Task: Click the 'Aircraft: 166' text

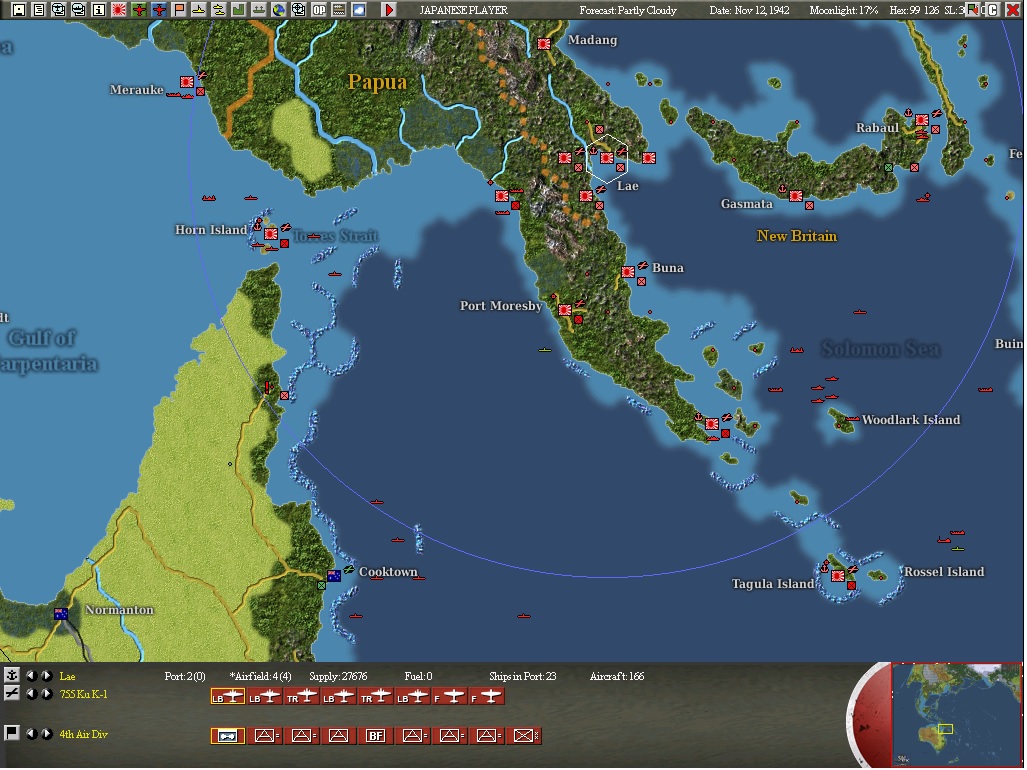Action: (617, 676)
